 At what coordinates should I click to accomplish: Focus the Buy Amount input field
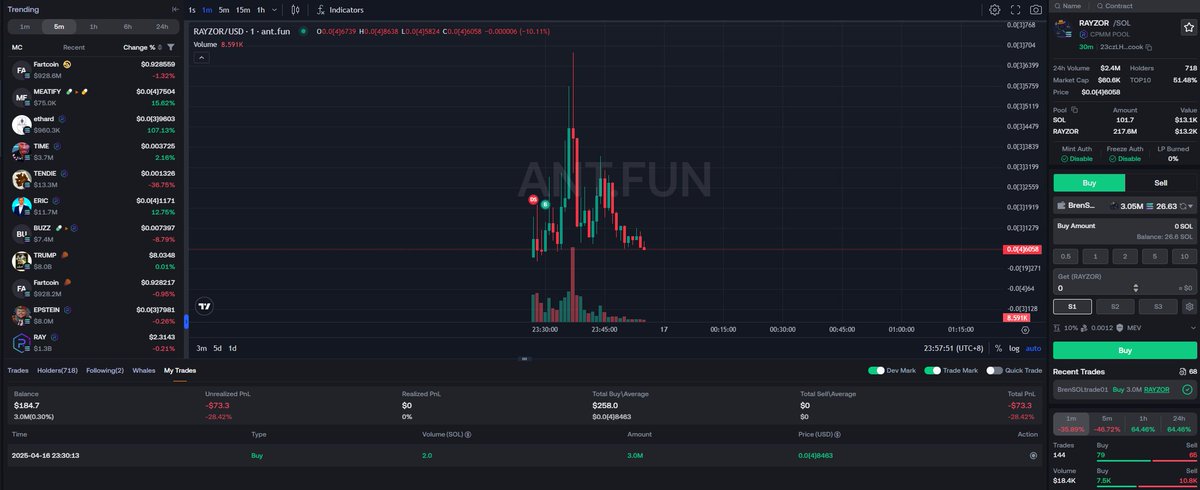point(1125,230)
